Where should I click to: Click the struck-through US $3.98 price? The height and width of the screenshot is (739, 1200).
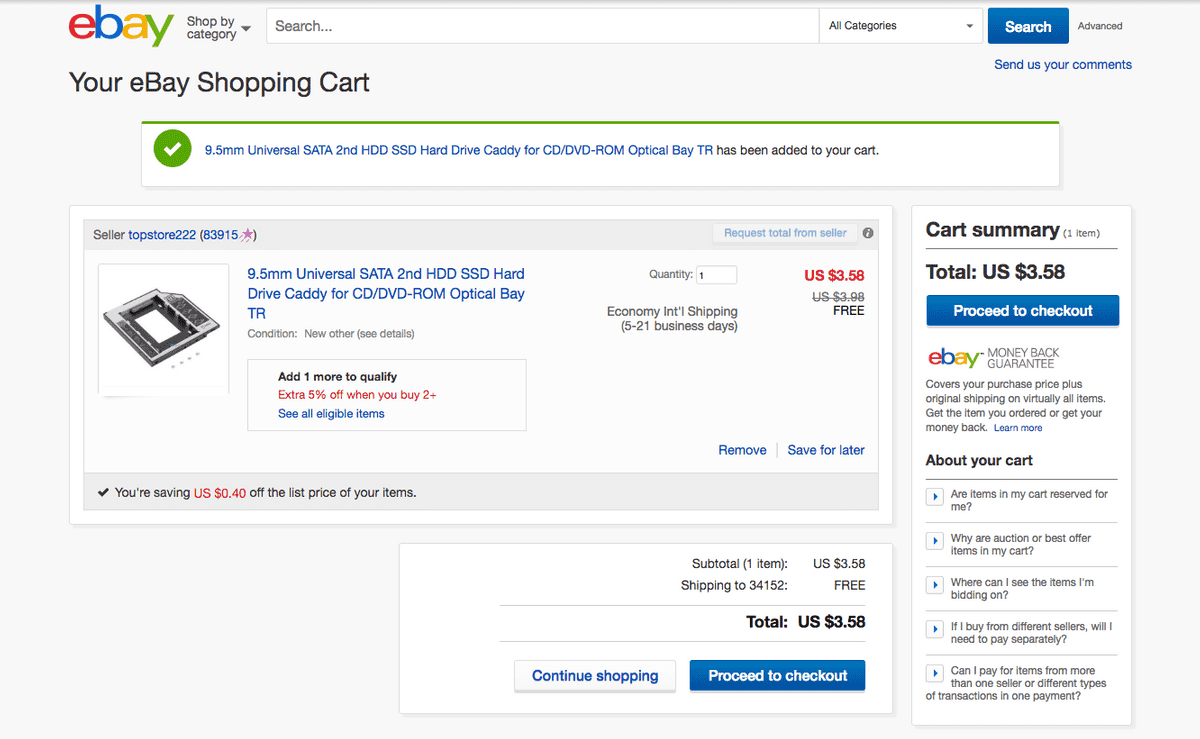(838, 296)
